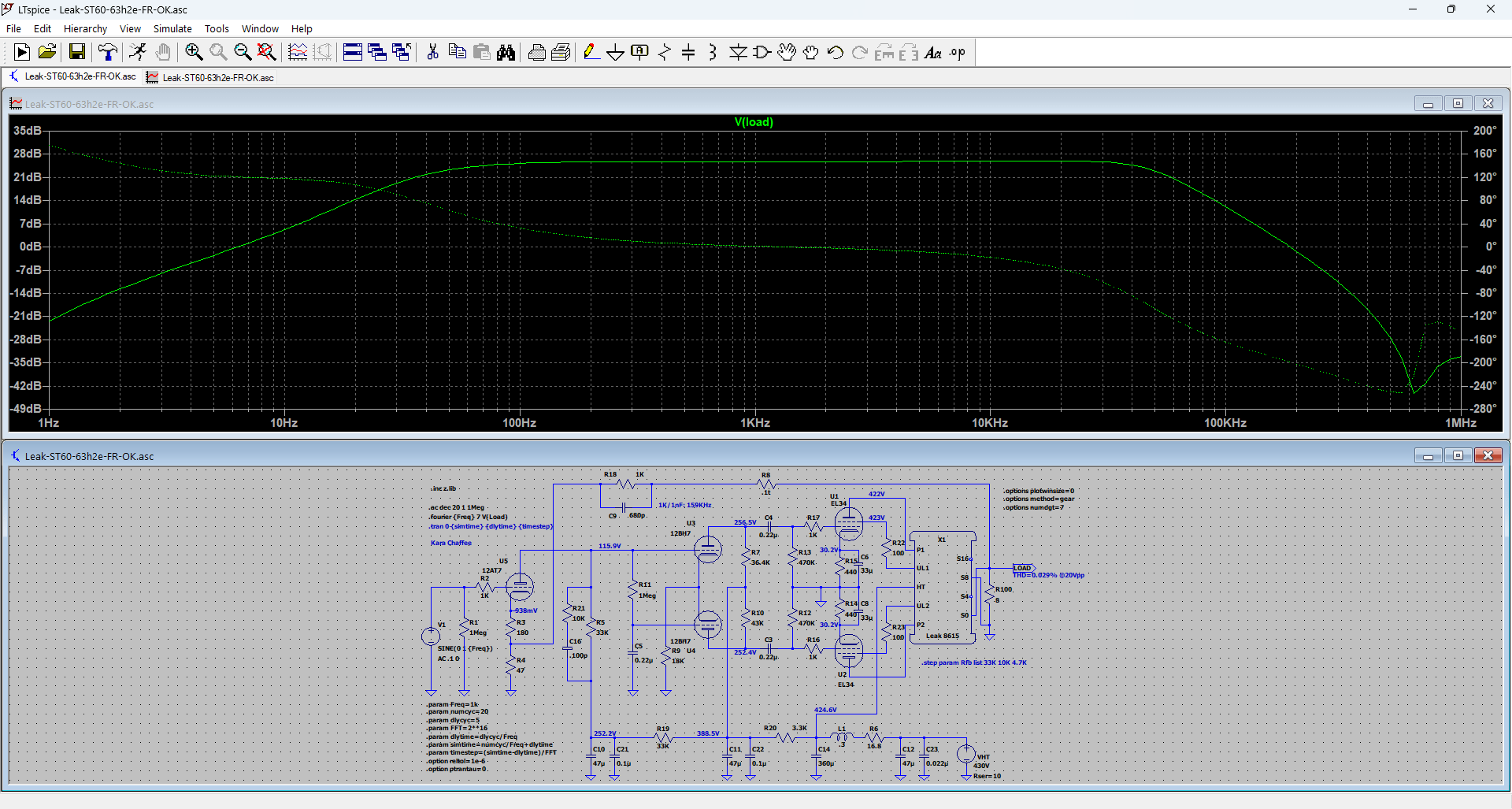Viewport: 1512px width, 809px height.
Task: Minimize the schematic pane
Action: pyautogui.click(x=1428, y=455)
